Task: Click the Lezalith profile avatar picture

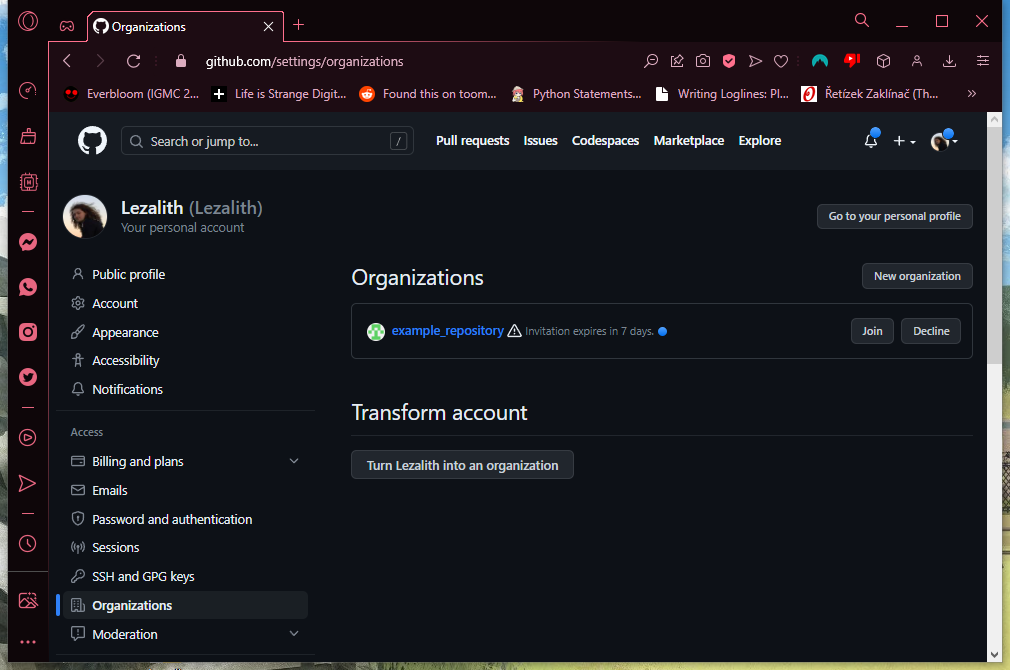Action: pyautogui.click(x=85, y=216)
